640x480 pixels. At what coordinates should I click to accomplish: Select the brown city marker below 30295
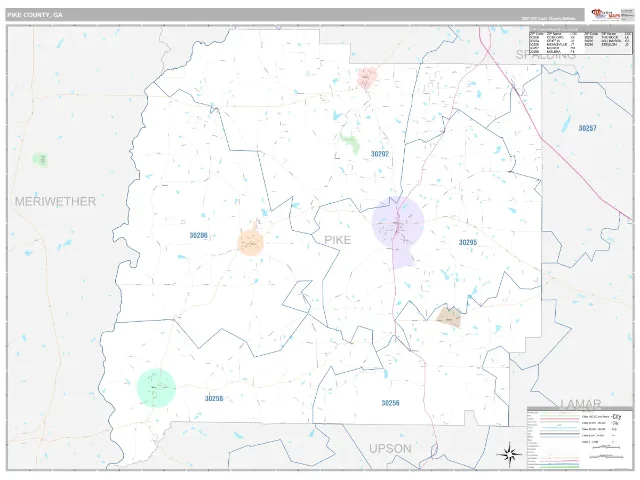(449, 317)
